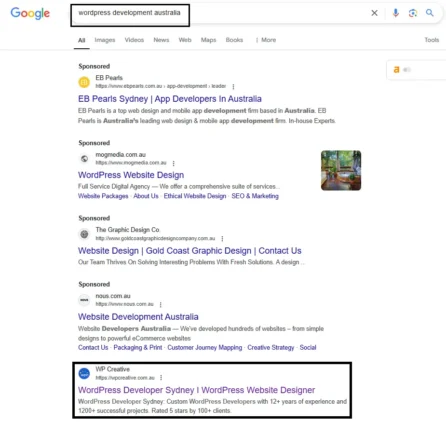
Task: Click the side panel card with orange 'a'
Action: (x=416, y=70)
